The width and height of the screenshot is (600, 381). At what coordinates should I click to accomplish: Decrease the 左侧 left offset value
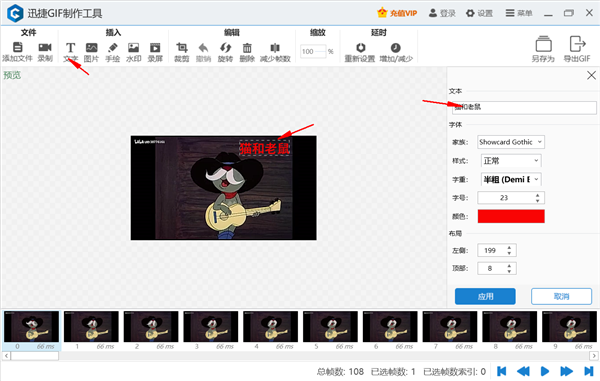pos(509,253)
